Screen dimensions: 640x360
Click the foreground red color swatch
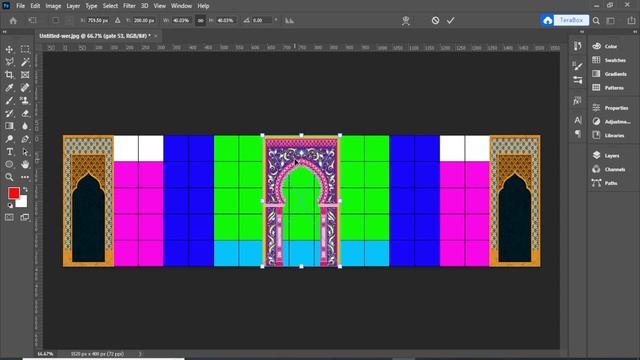pos(13,193)
